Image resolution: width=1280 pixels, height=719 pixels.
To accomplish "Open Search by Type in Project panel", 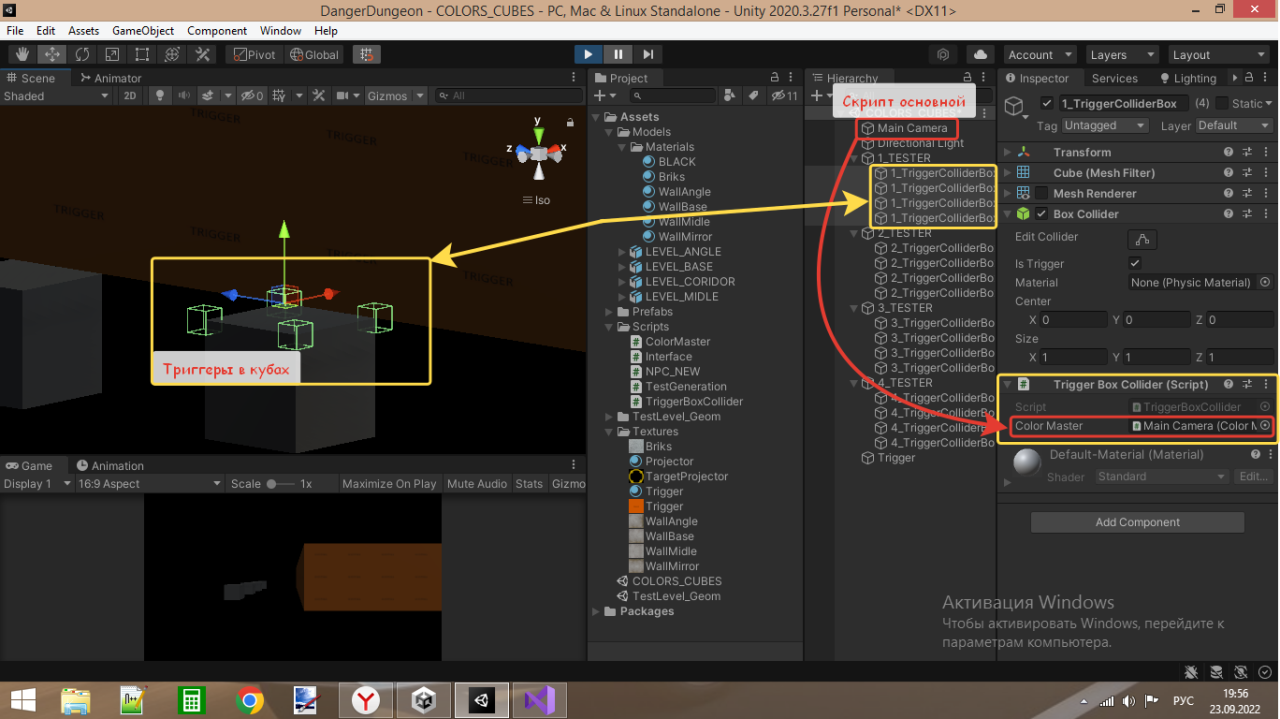I will [729, 96].
